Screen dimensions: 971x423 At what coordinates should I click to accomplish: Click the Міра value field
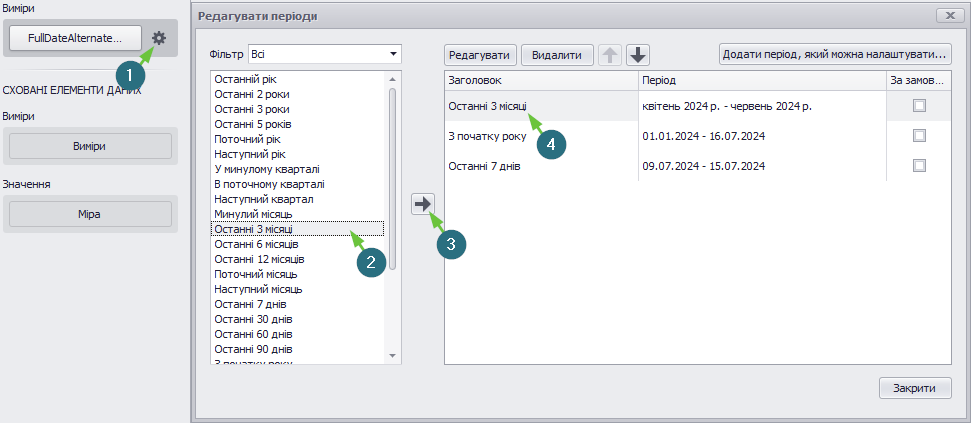tap(90, 214)
